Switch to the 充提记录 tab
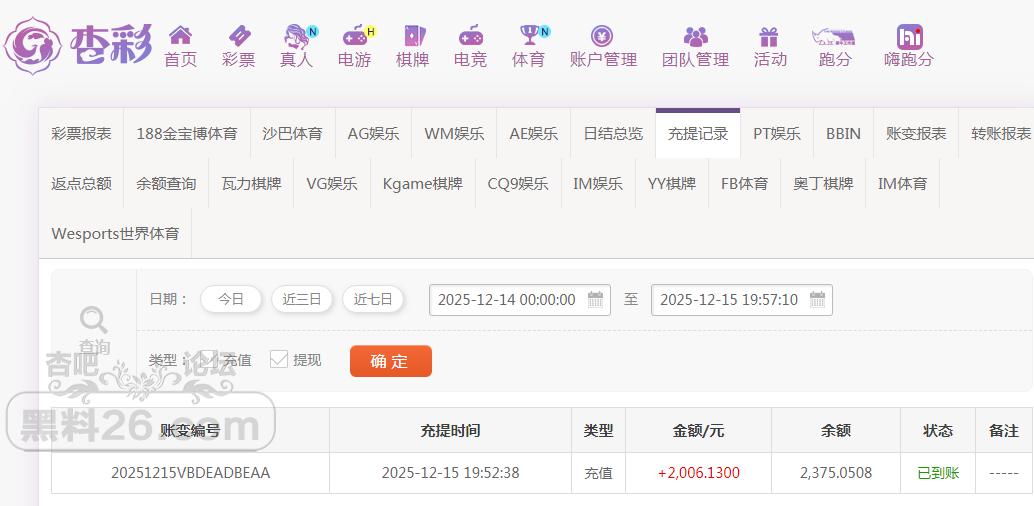 point(698,134)
